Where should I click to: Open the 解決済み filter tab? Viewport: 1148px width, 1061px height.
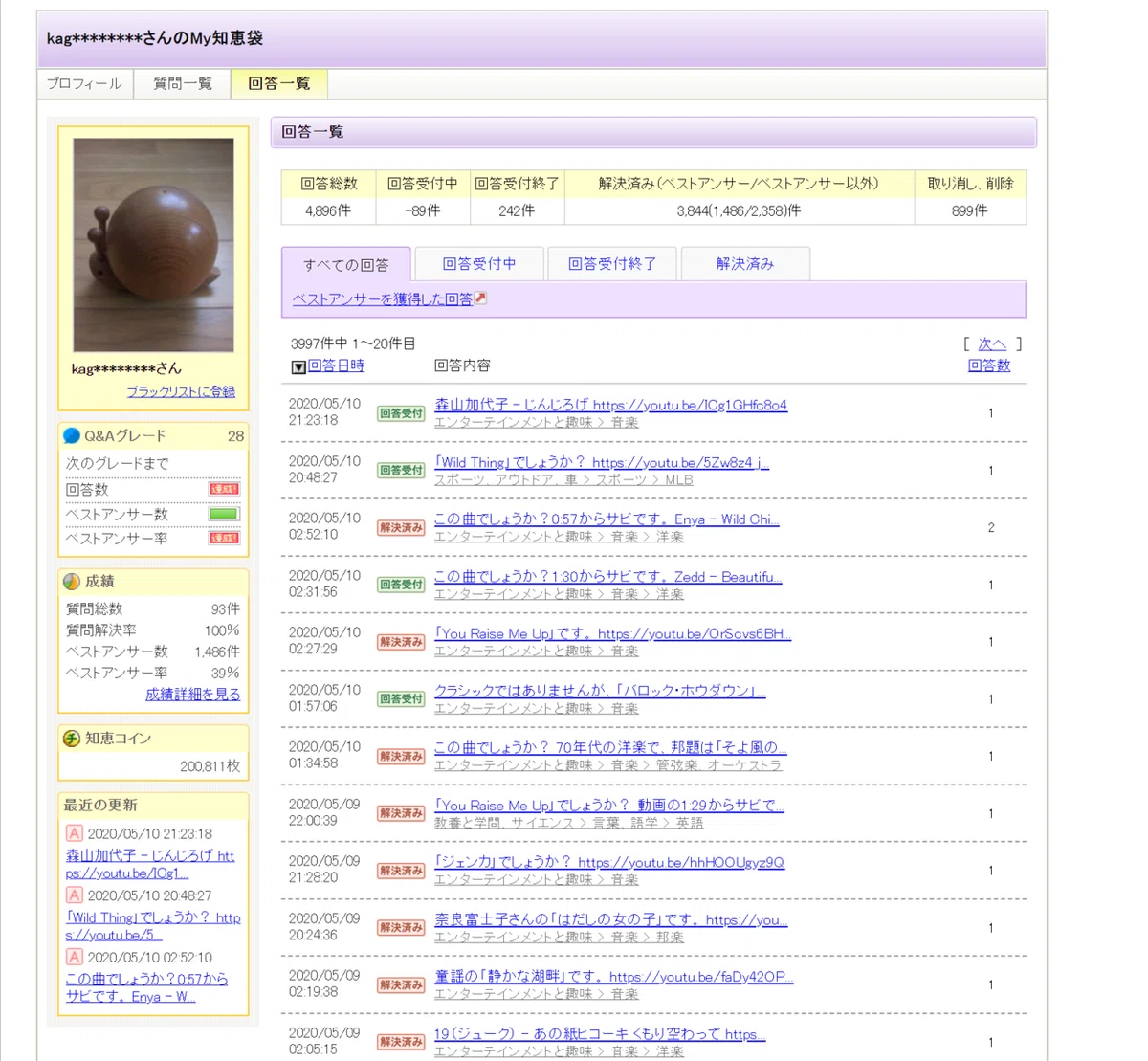(745, 263)
